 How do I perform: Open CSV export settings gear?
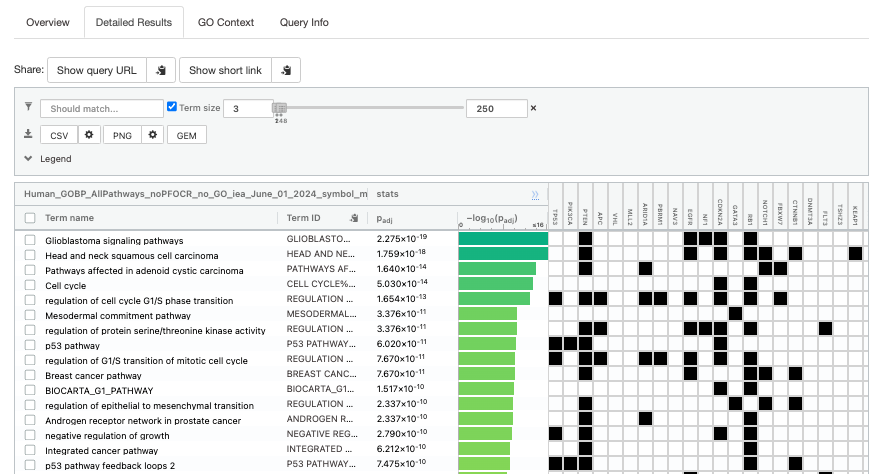(89, 135)
